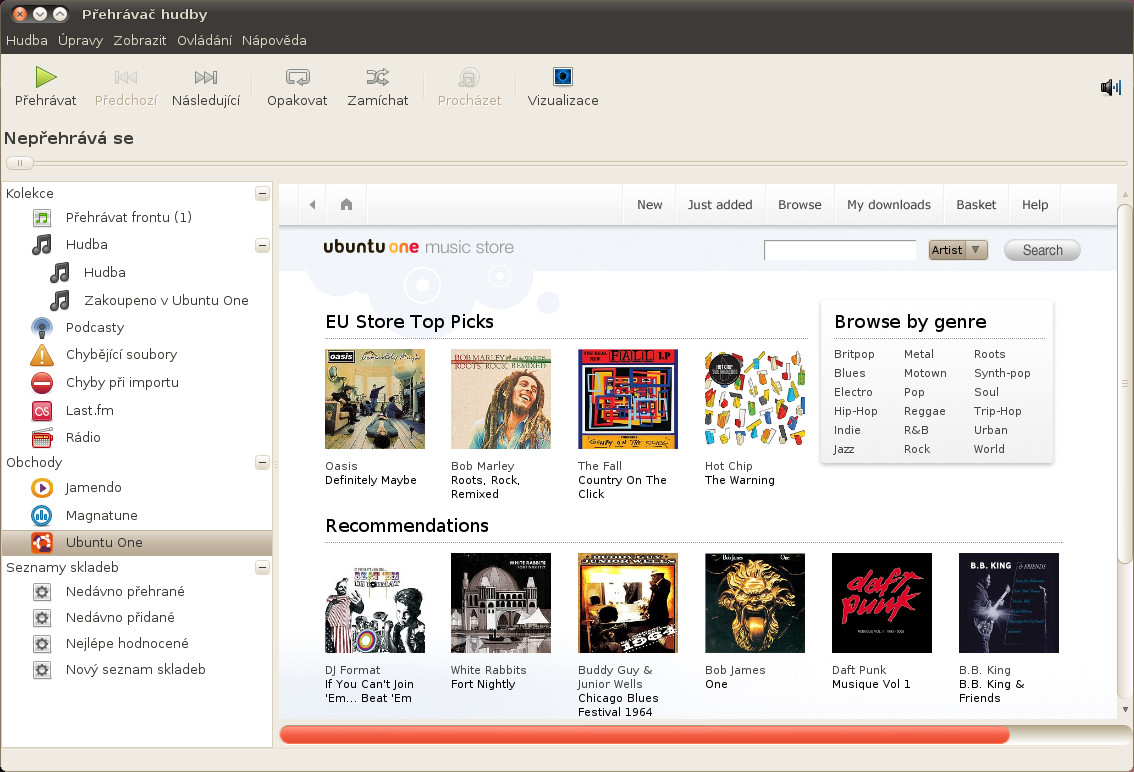
Task: Click the Rádio icon
Action: [42, 438]
